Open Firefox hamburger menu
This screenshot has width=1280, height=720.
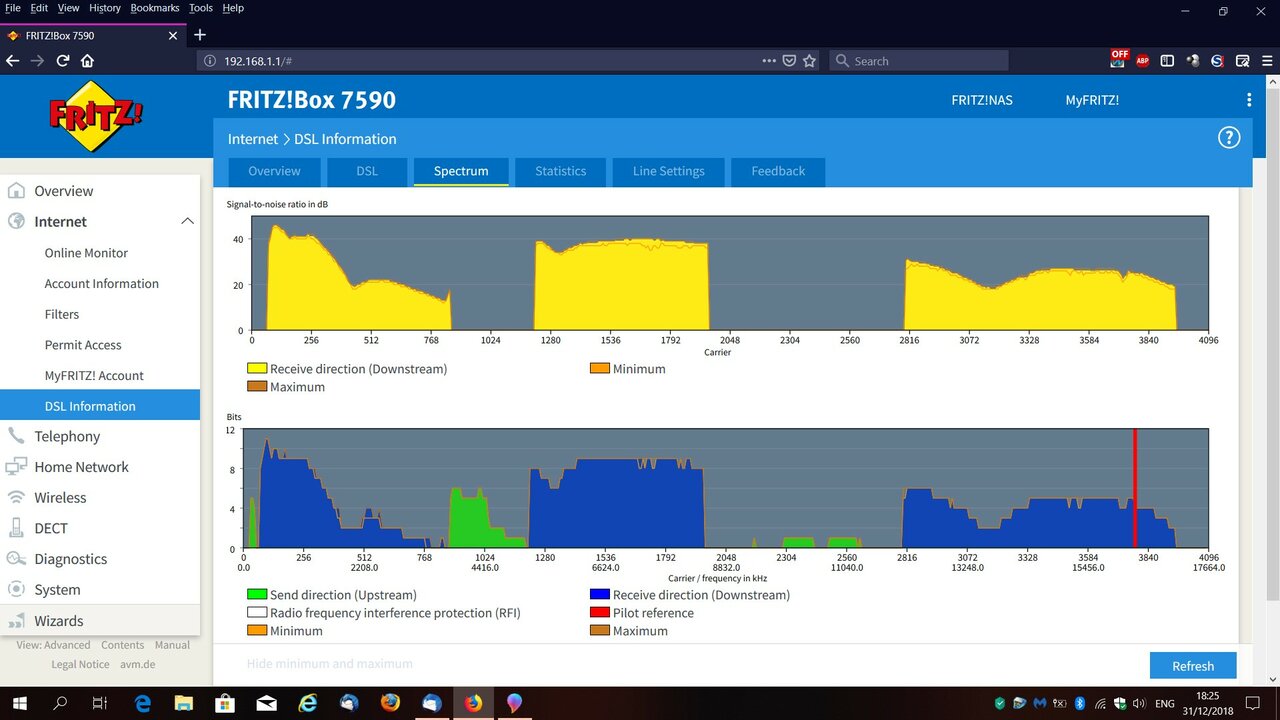coord(1267,61)
